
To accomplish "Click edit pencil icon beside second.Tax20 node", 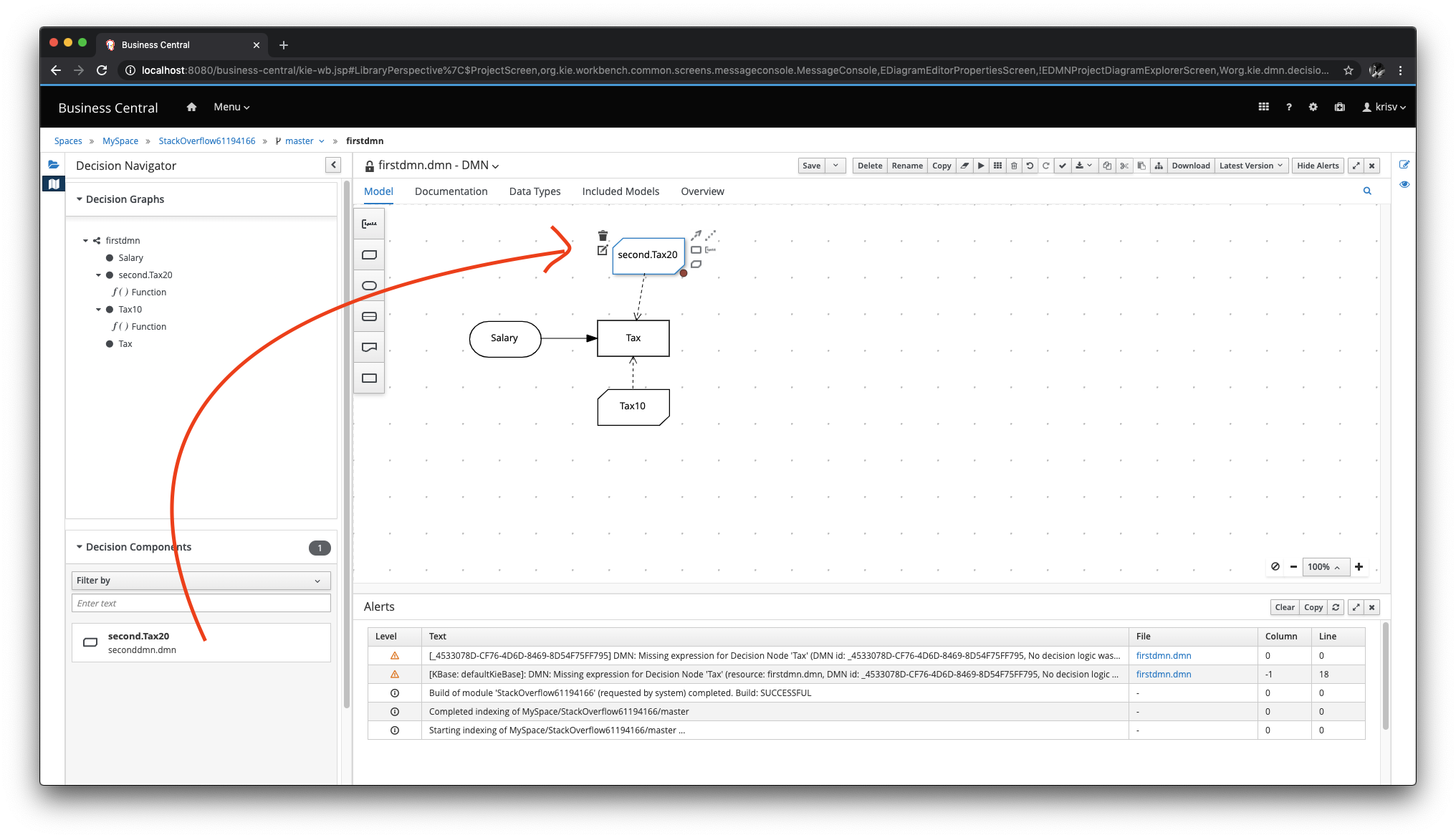I will coord(603,250).
